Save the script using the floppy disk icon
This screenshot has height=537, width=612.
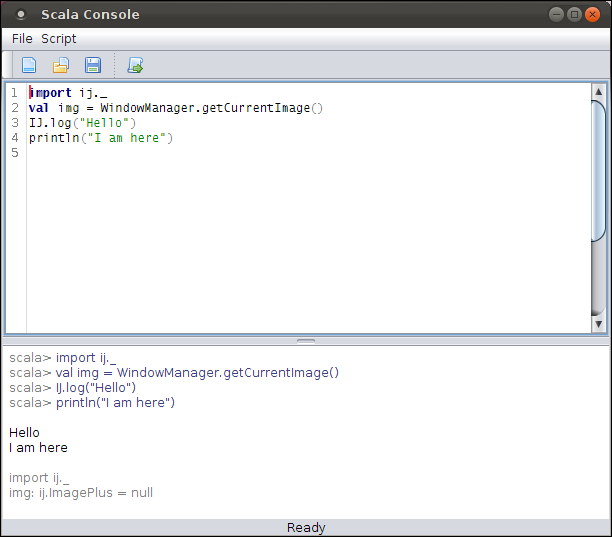point(92,66)
